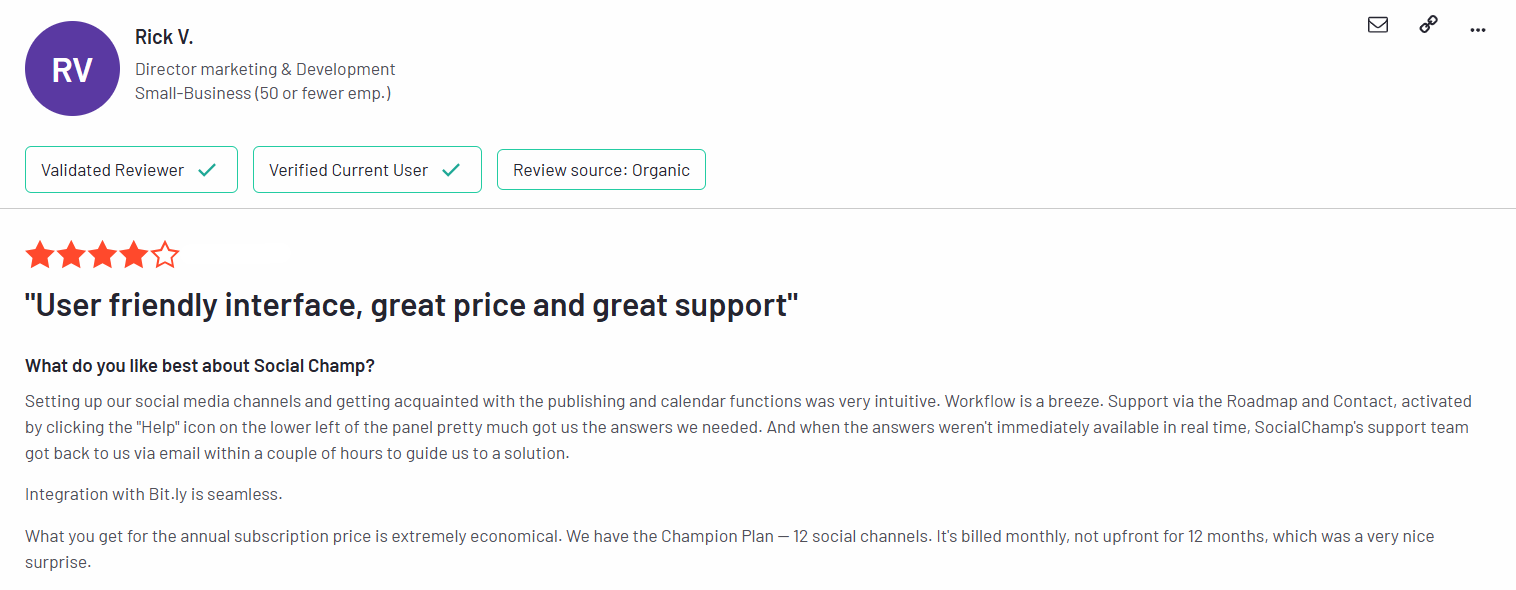Click the RV avatar circle

click(x=72, y=68)
